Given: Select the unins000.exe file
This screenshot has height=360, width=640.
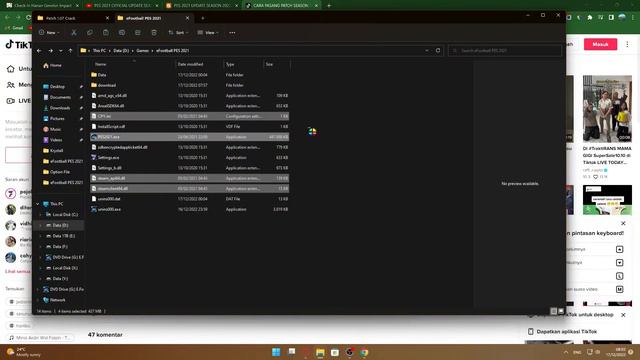Looking at the screenshot, I should coord(189,209).
